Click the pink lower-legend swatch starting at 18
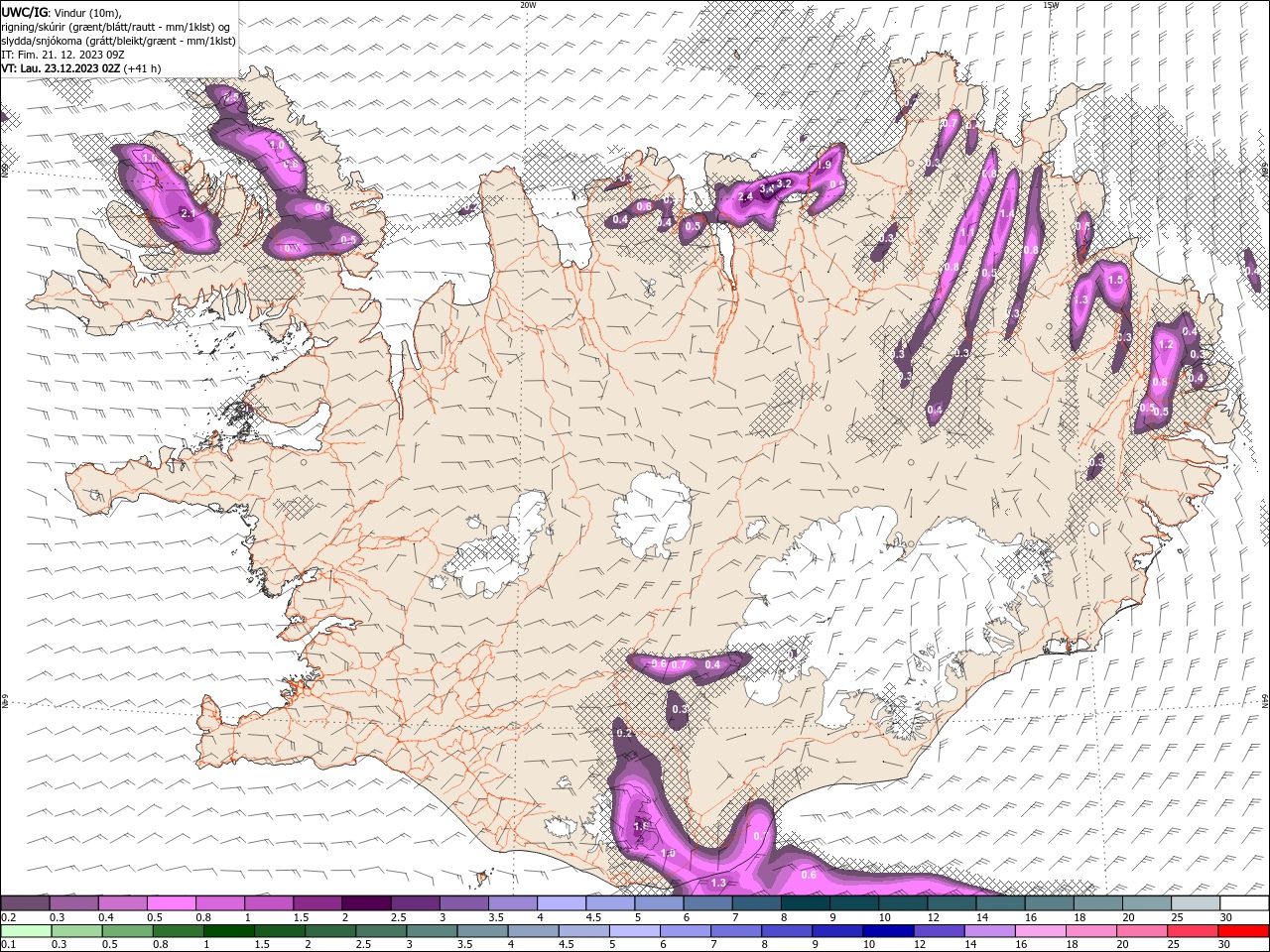 click(1089, 931)
